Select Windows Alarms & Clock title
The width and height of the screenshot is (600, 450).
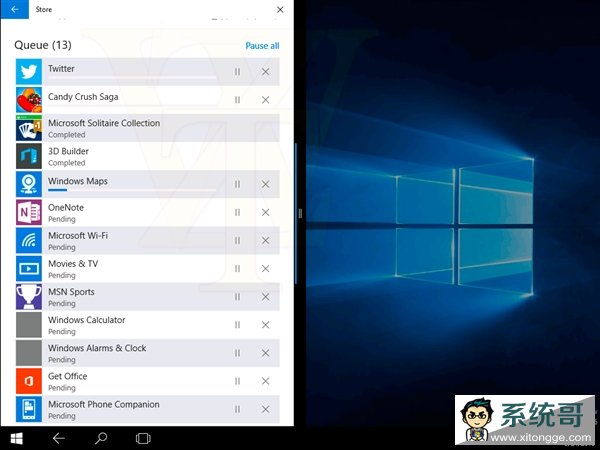click(x=97, y=348)
